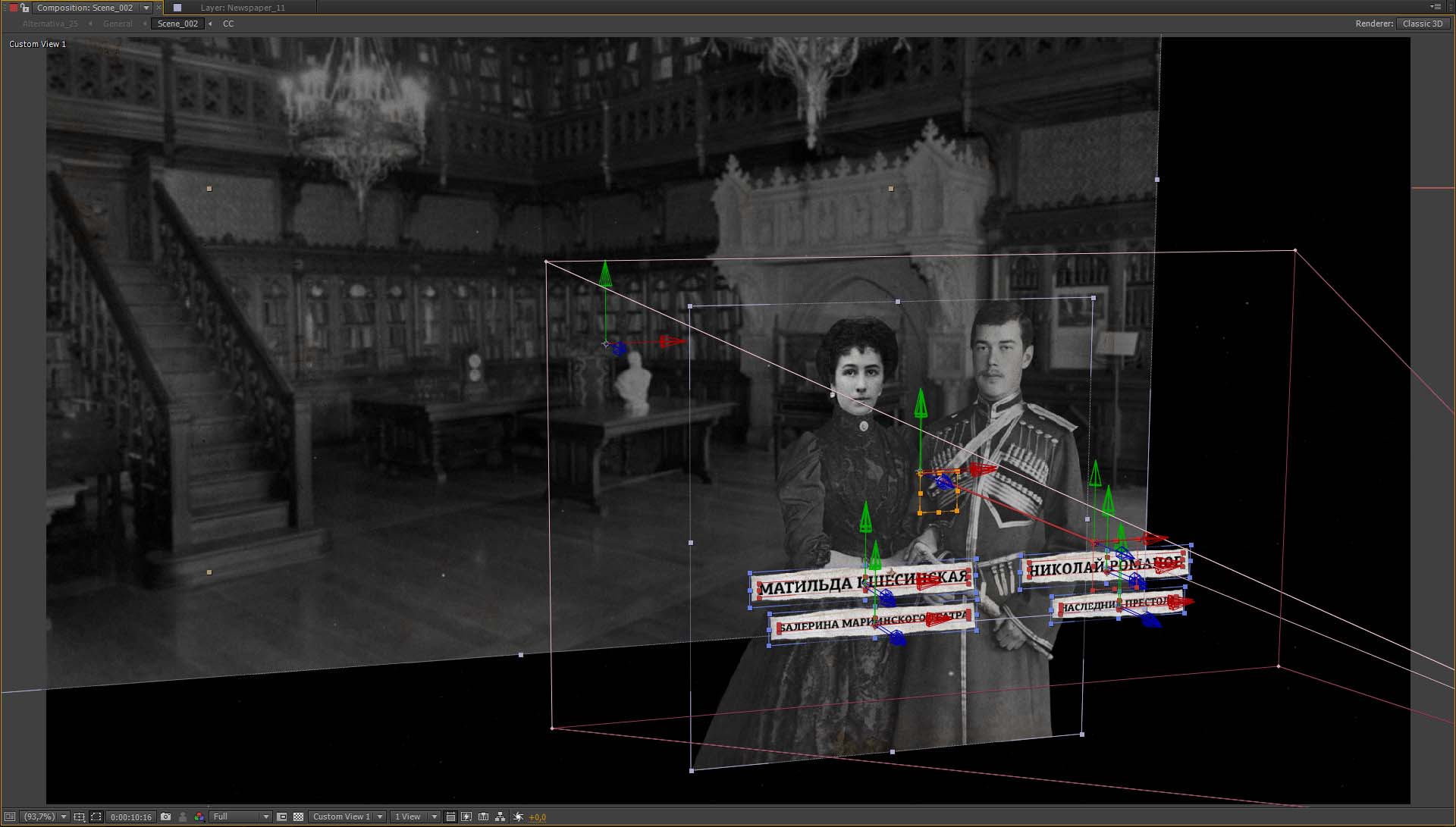Select the Scene_002 breadcrumb tab
The image size is (1456, 827).
[x=177, y=23]
